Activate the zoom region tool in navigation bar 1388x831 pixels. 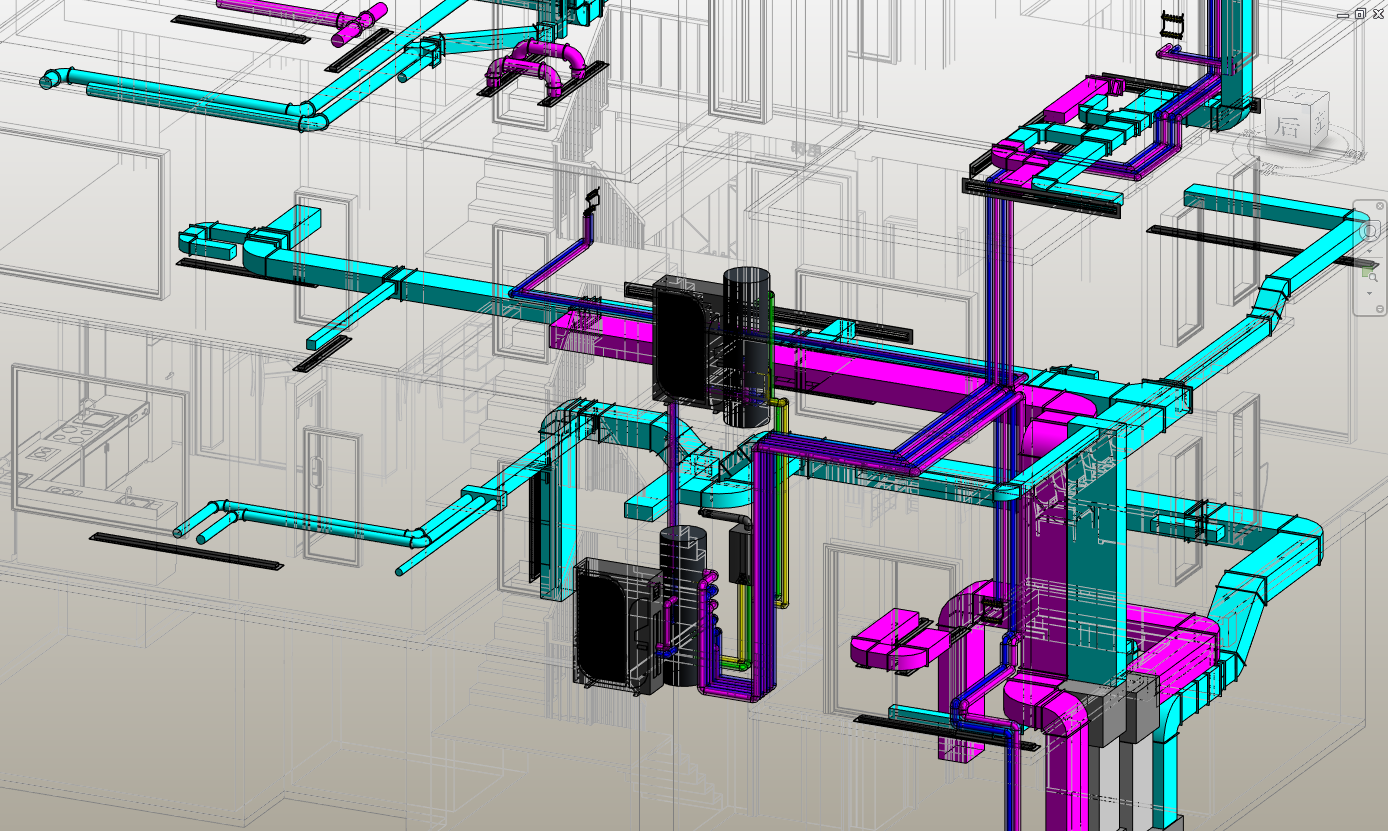pos(1370,275)
